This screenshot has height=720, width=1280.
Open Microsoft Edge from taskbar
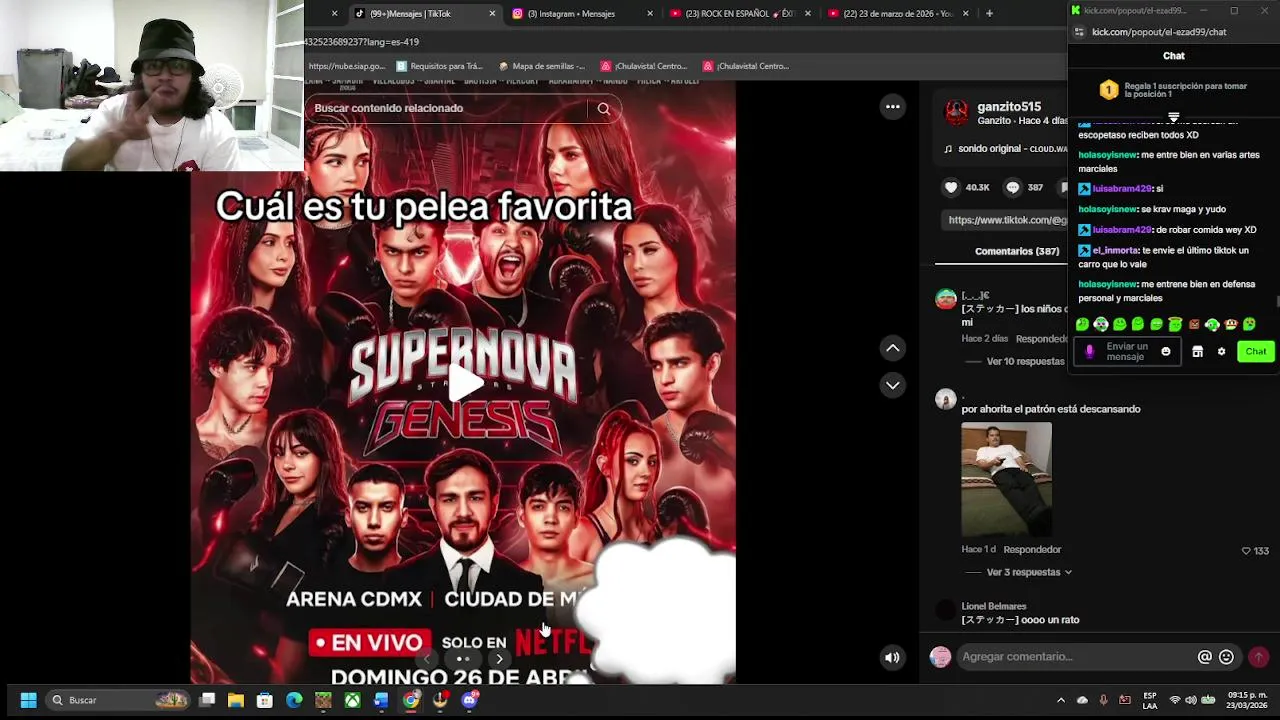(294, 700)
